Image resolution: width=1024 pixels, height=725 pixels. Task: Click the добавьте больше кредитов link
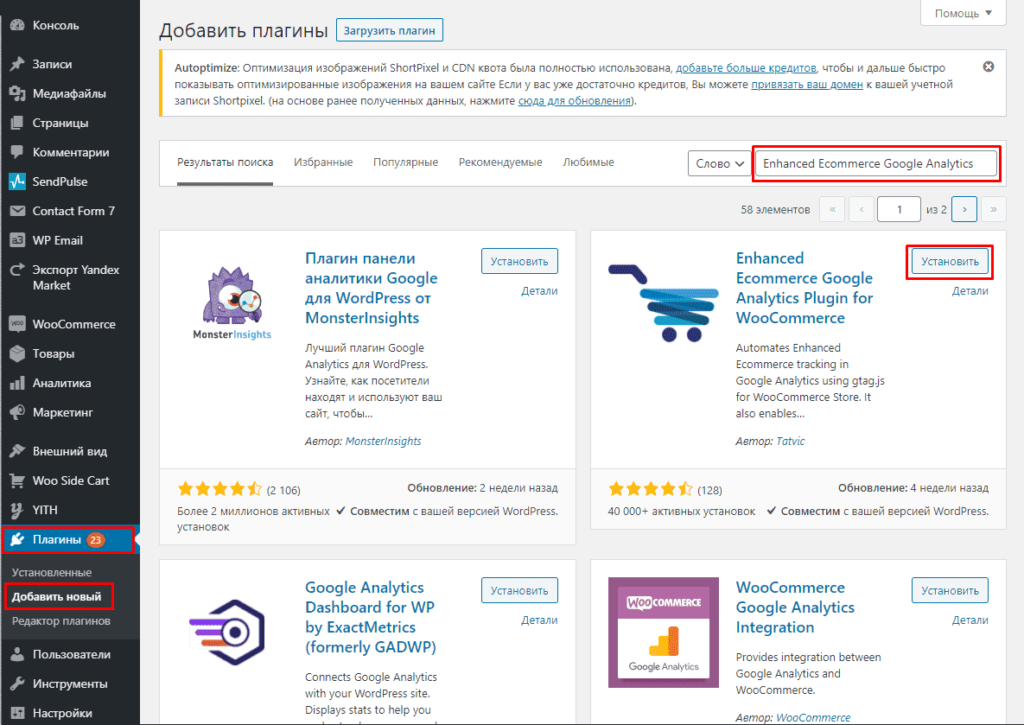tap(746, 68)
